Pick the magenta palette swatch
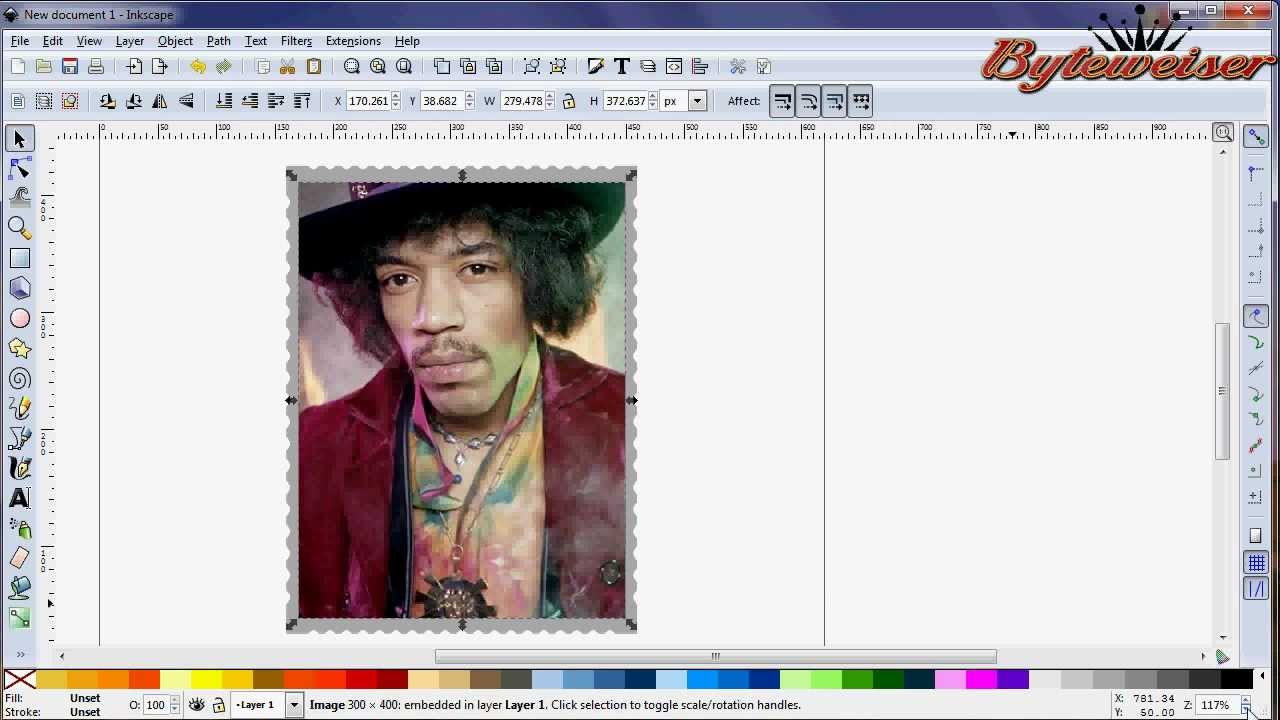 (981, 680)
